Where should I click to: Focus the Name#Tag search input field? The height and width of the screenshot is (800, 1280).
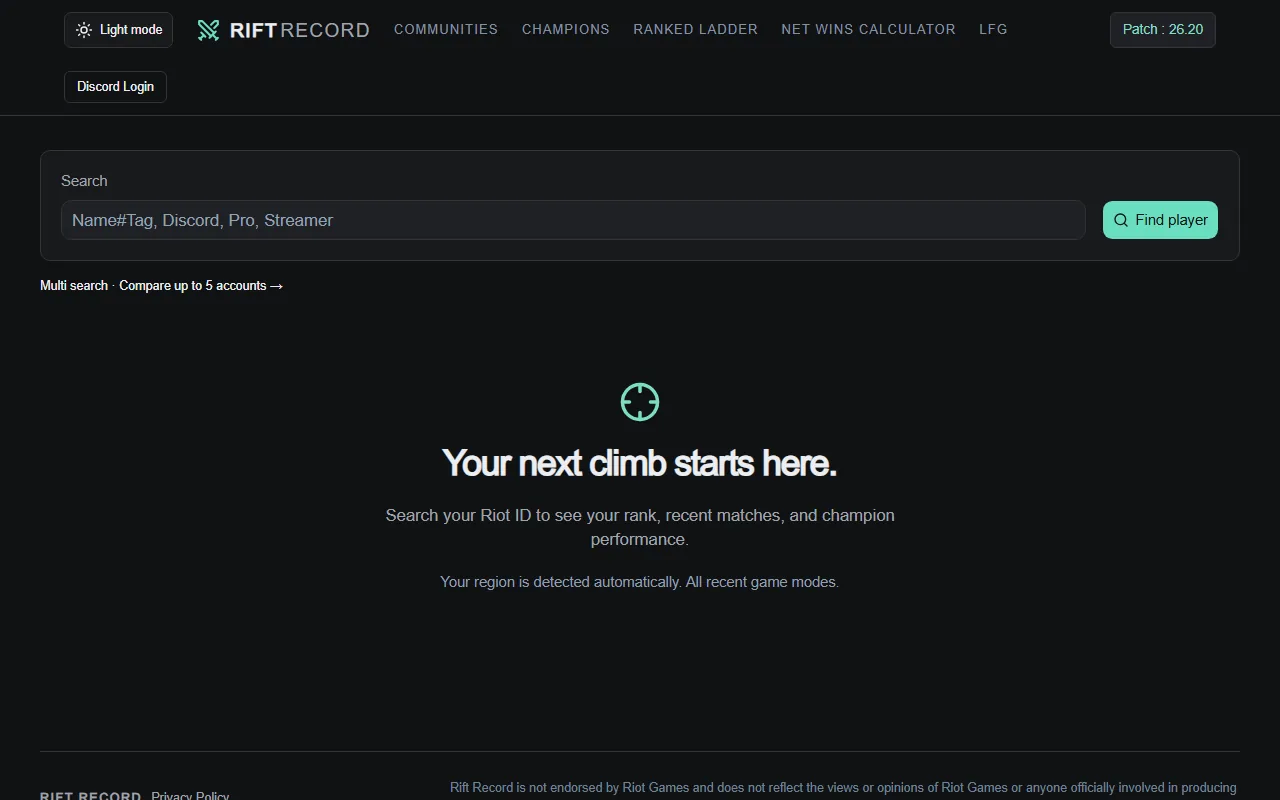coord(573,220)
